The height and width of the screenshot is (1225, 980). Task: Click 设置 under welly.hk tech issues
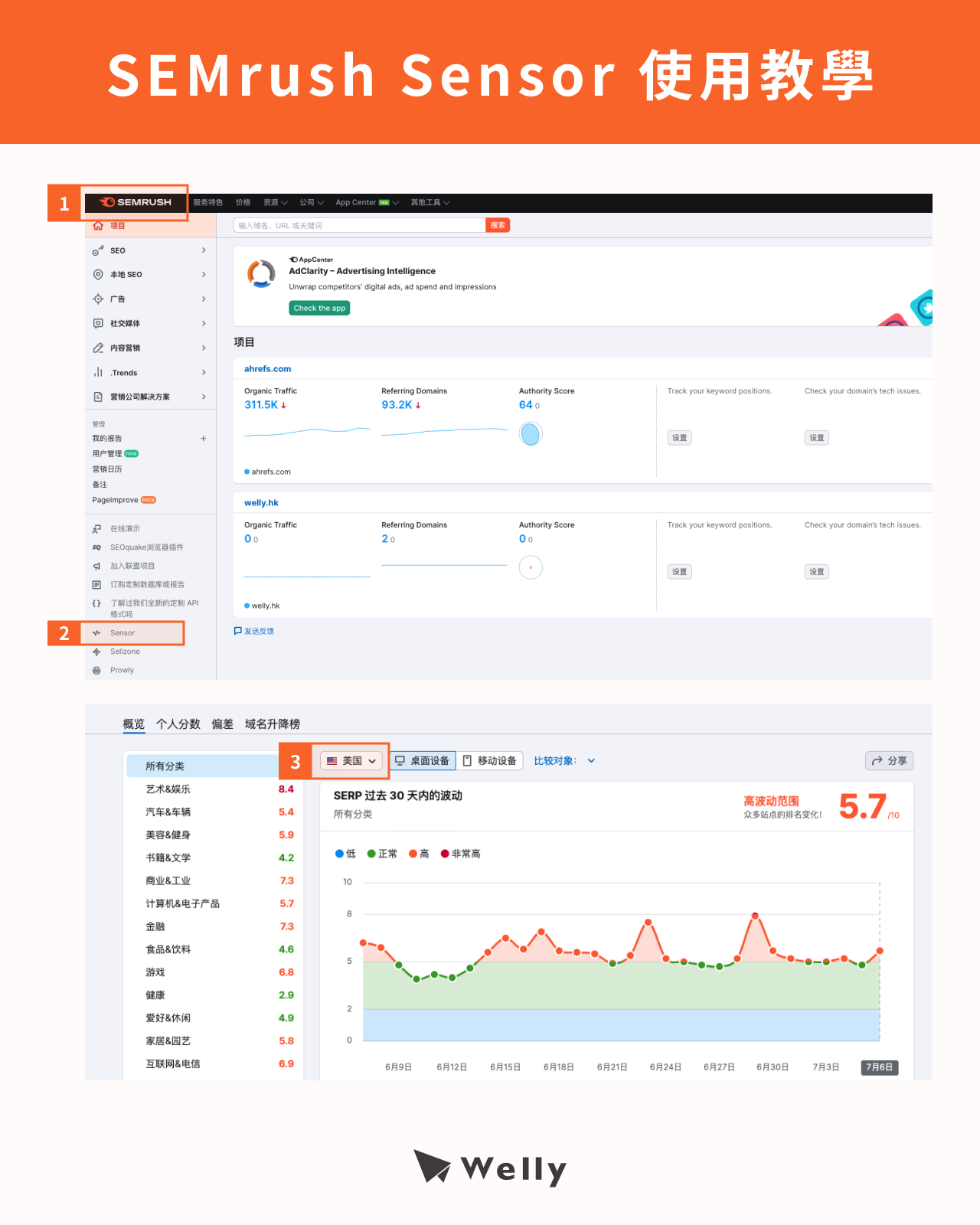[x=817, y=572]
